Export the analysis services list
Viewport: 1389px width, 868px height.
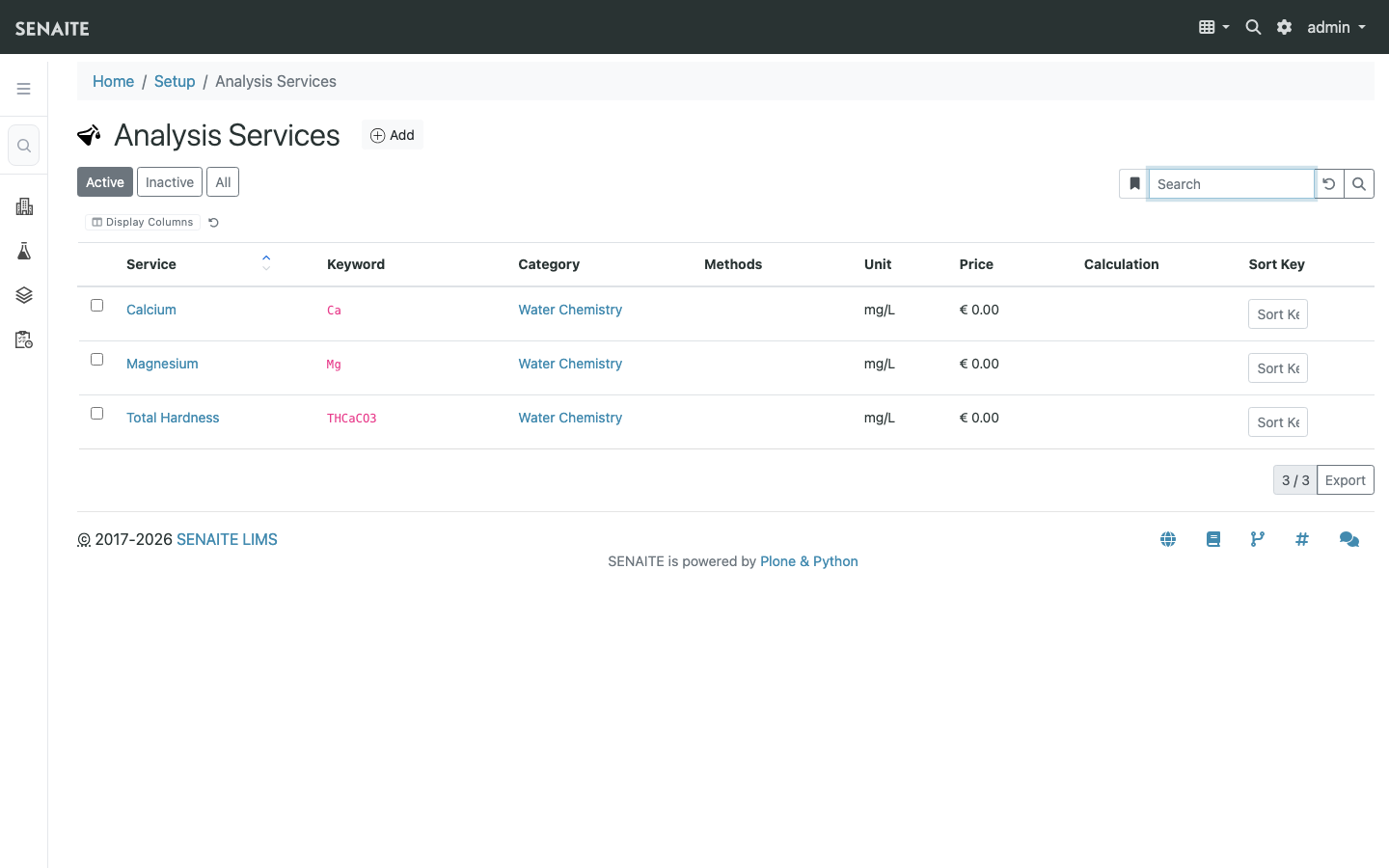pos(1345,480)
